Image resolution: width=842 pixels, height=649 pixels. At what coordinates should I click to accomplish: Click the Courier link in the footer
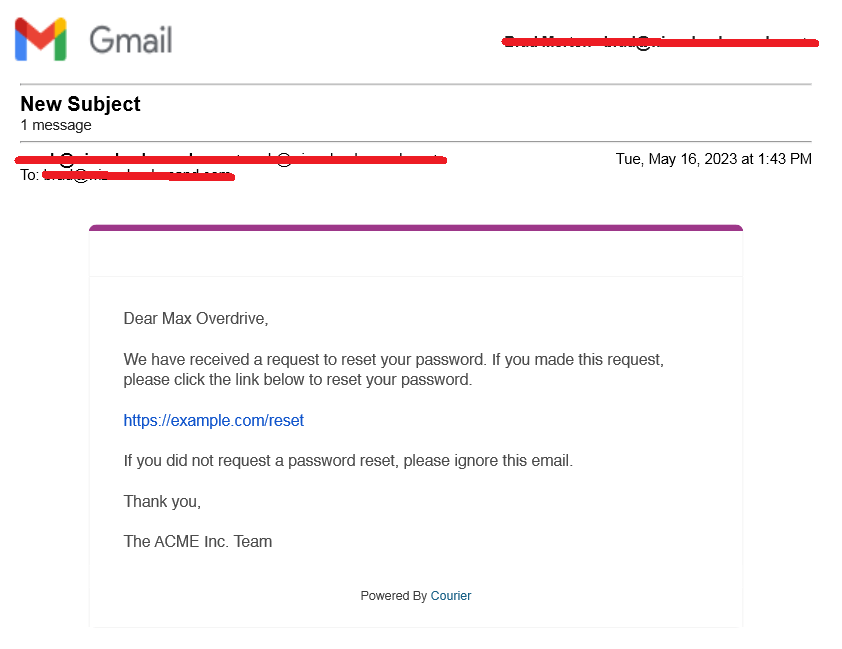click(x=450, y=595)
